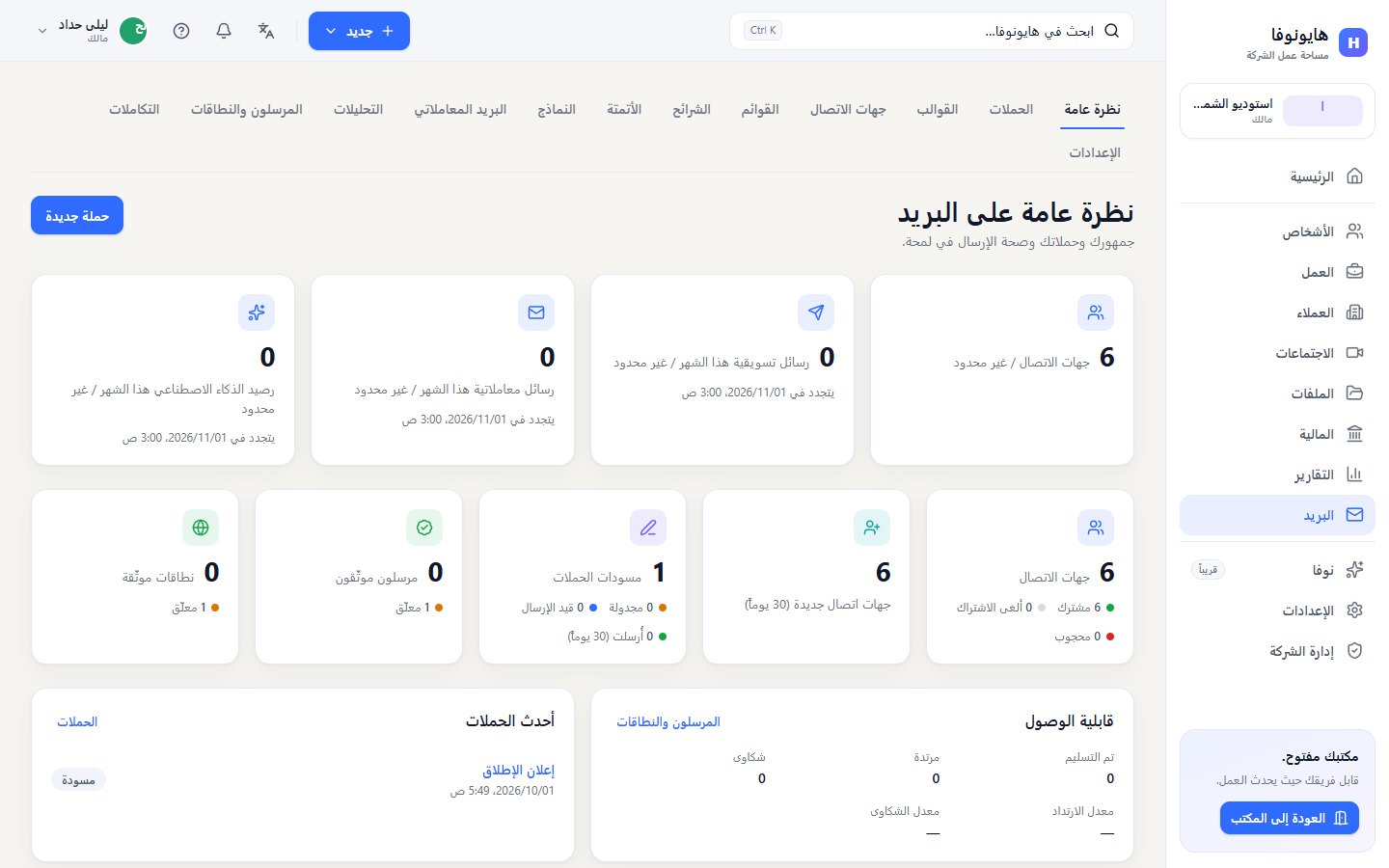Image resolution: width=1389 pixels, height=868 pixels.
Task: Click the sparkle icon beside نوفا
Action: 1354,570
